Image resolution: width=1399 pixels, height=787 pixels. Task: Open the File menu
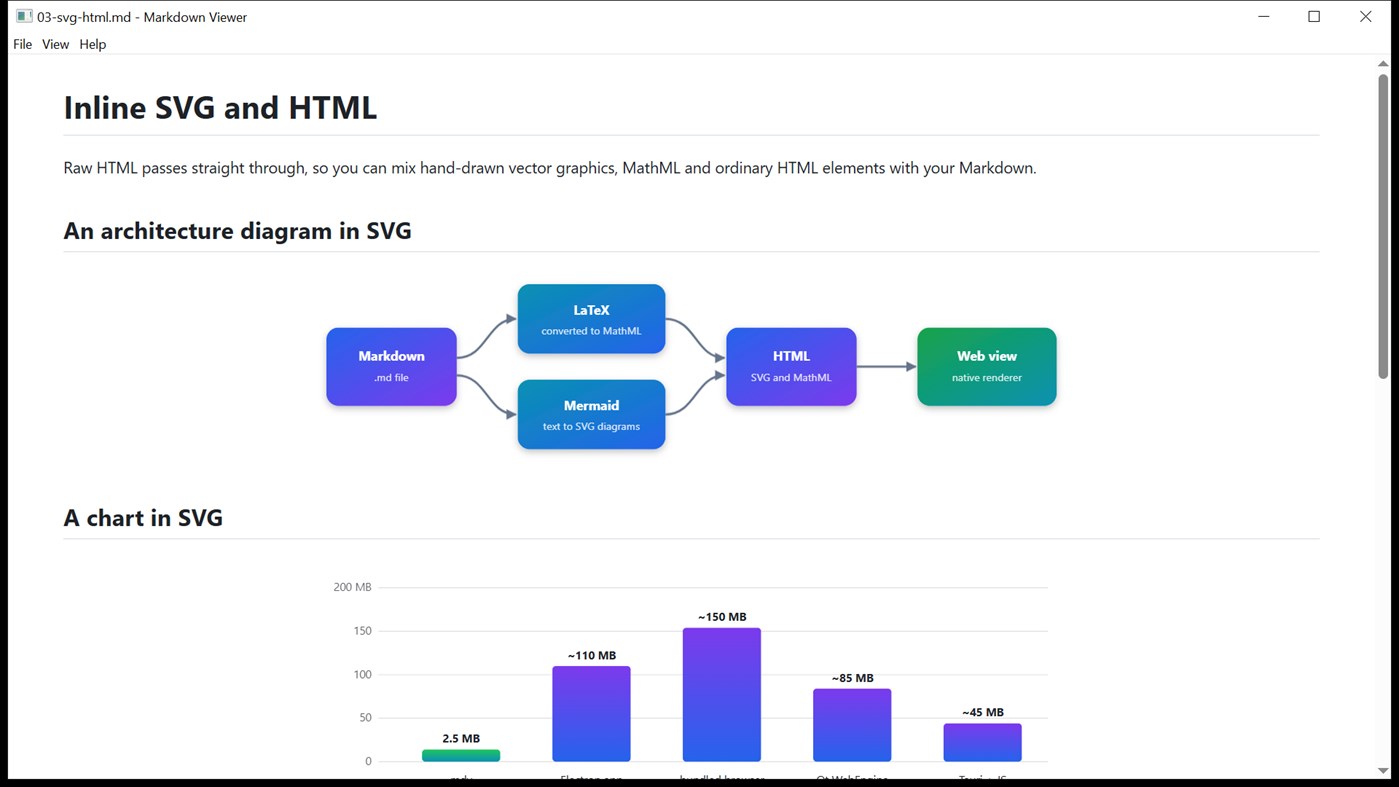22,44
